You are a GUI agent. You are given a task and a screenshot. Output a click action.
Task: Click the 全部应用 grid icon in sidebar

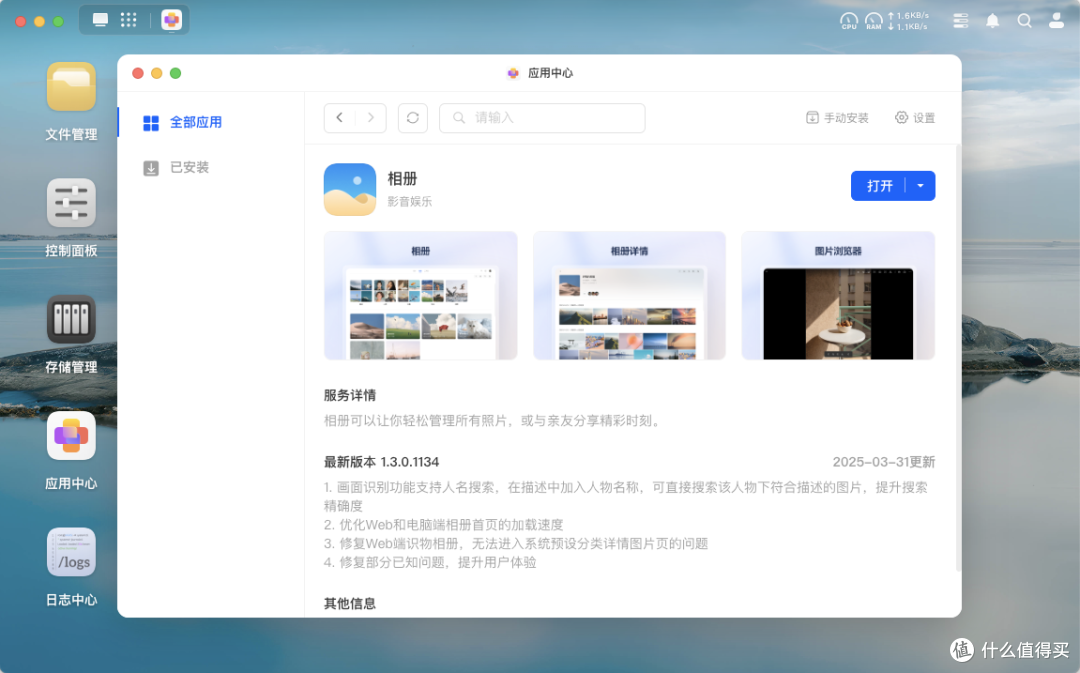(x=151, y=123)
